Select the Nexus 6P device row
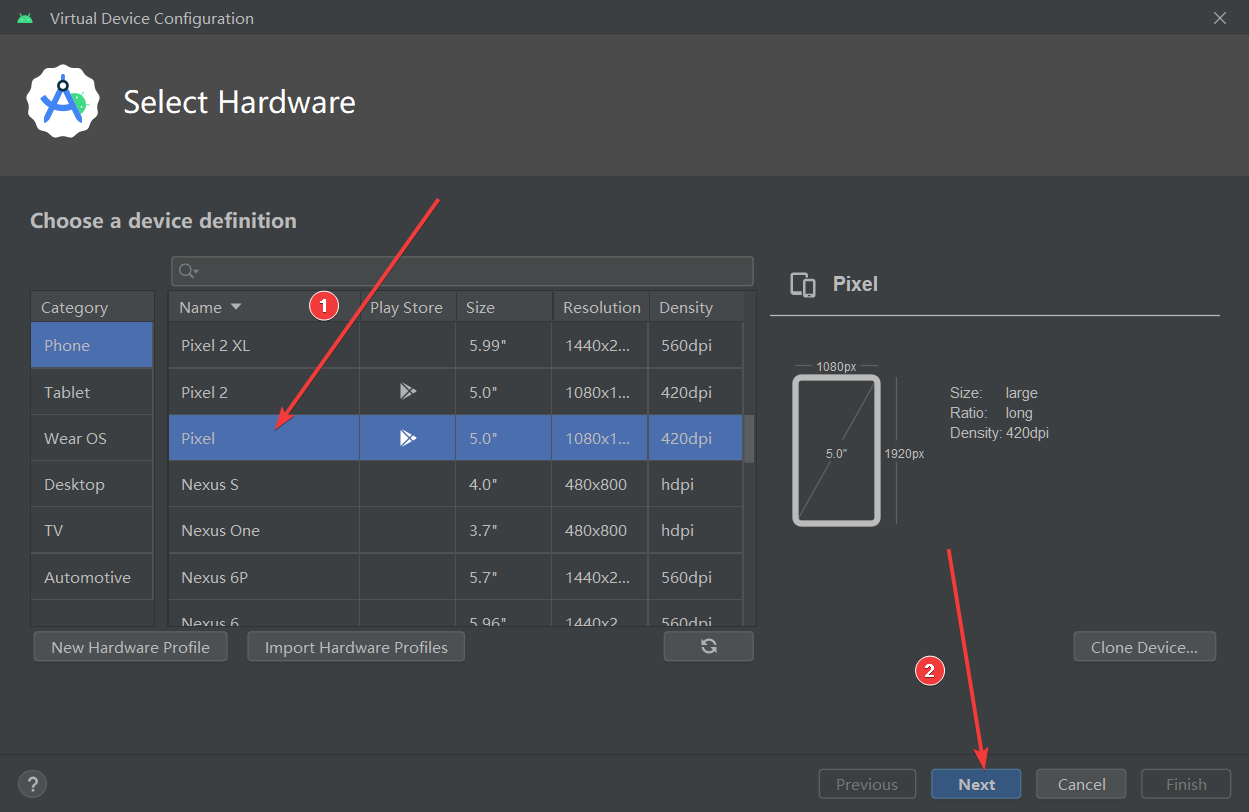This screenshot has width=1249, height=812. 455,577
